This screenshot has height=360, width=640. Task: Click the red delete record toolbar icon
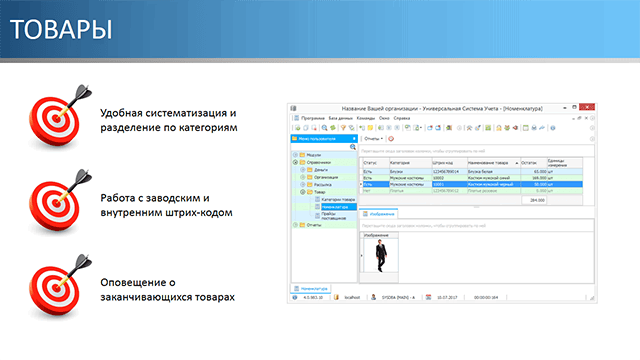click(x=314, y=128)
